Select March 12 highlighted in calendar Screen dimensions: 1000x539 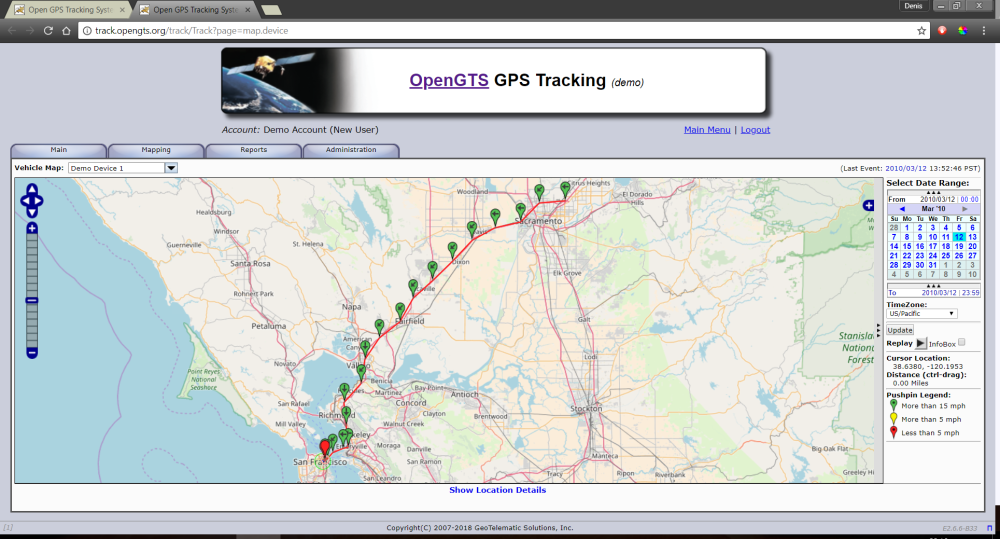959,237
